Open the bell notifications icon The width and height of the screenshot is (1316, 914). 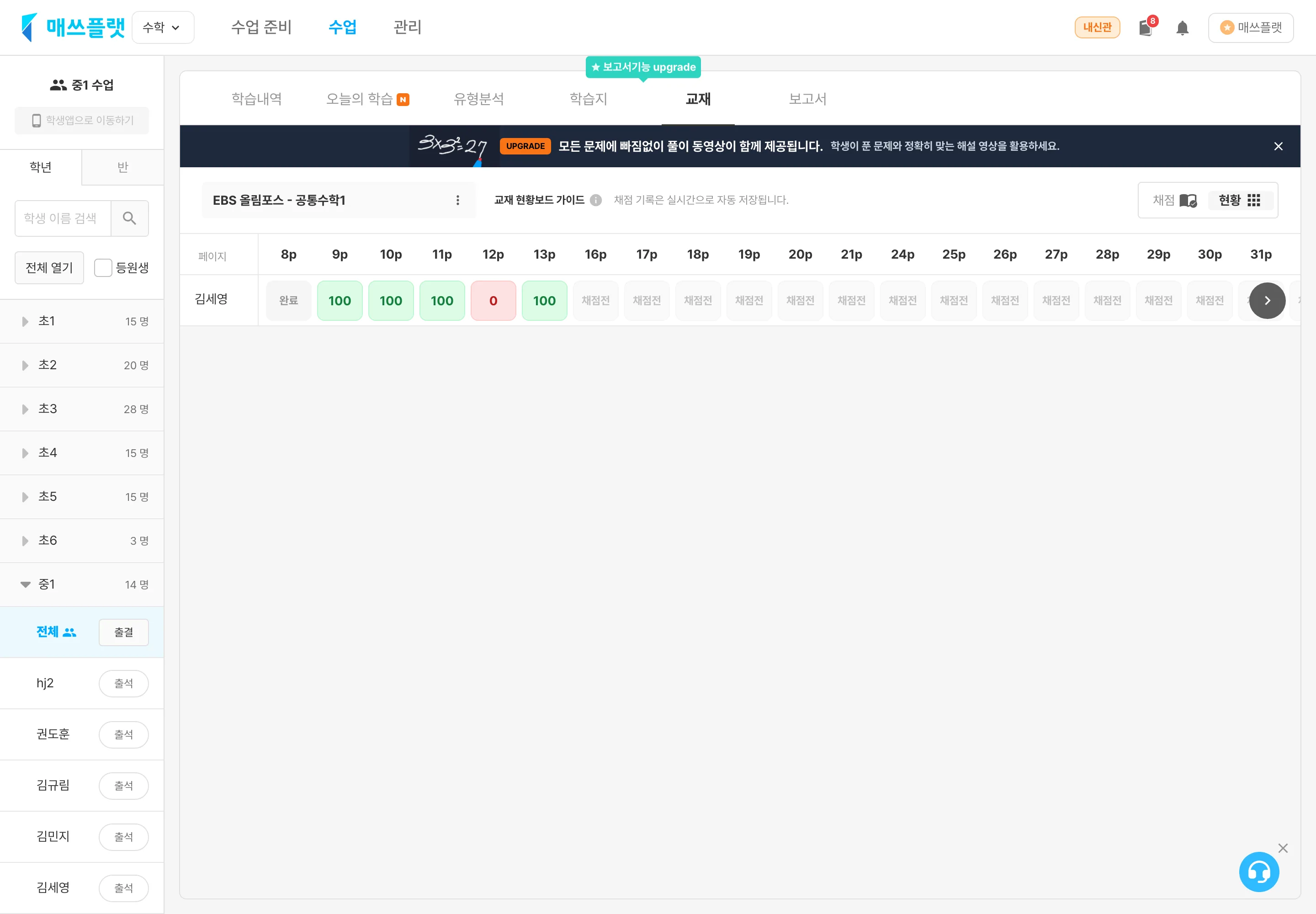[1182, 27]
